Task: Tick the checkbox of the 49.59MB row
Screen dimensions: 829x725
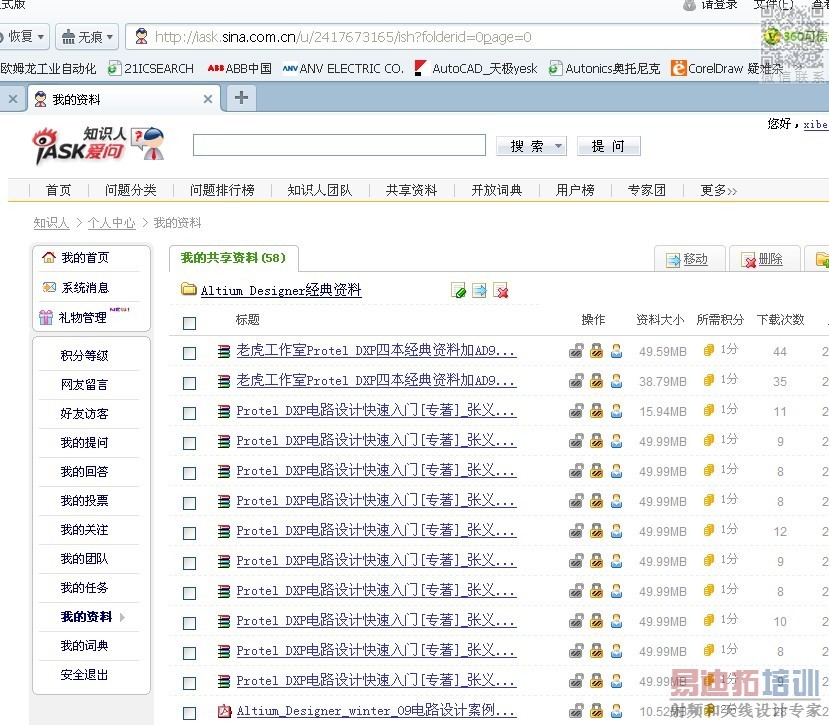Action: [x=189, y=353]
